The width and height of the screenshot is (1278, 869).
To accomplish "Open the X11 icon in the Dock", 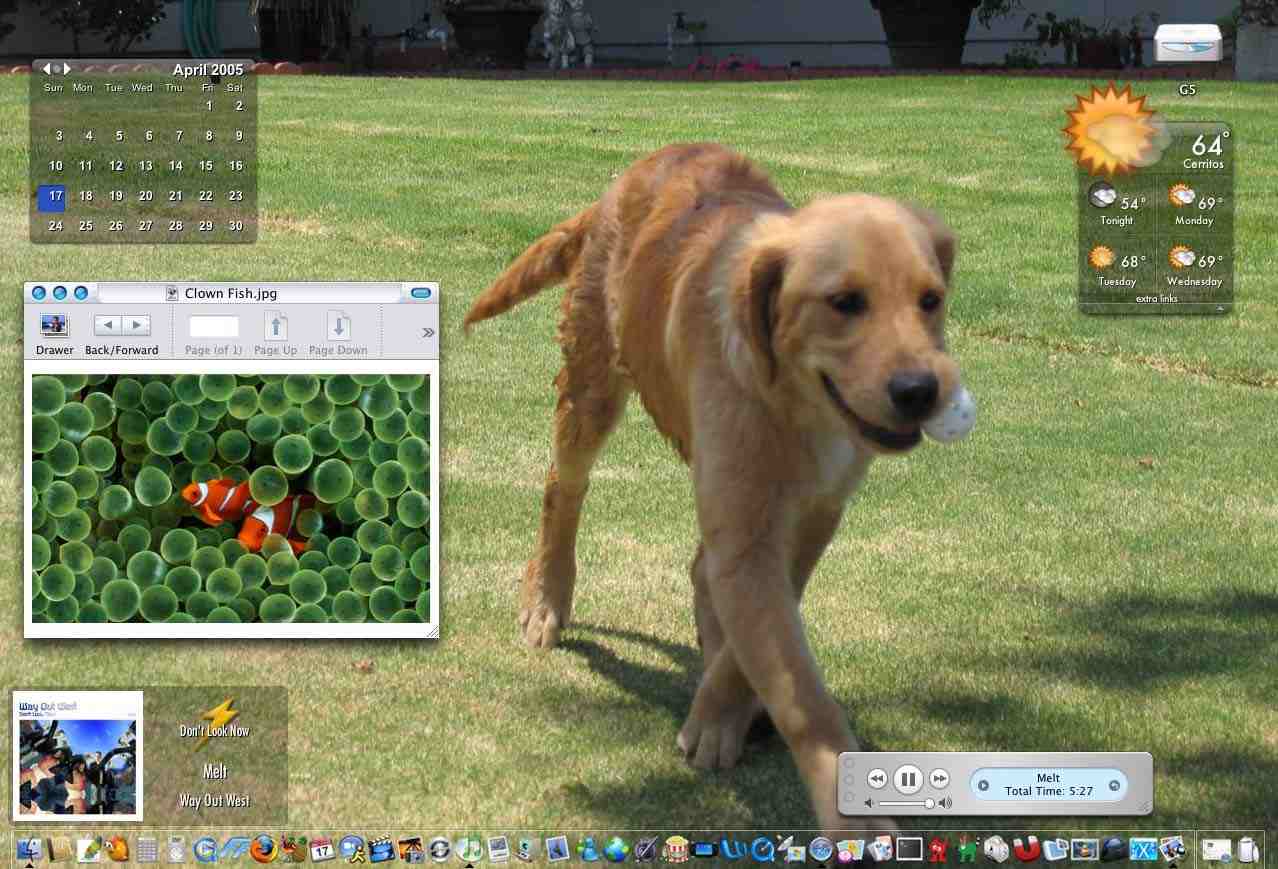I will (x=1143, y=850).
